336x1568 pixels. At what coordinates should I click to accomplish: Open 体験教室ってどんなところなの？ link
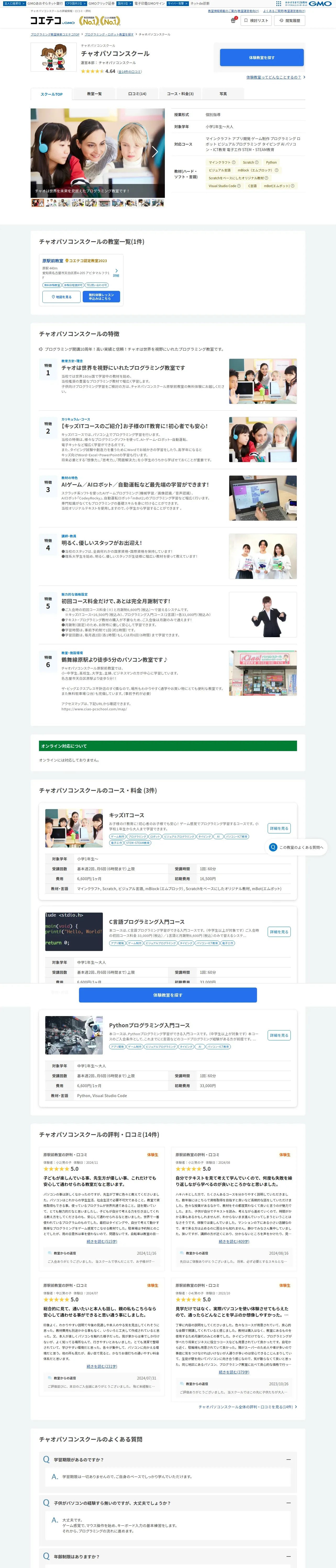click(x=274, y=77)
